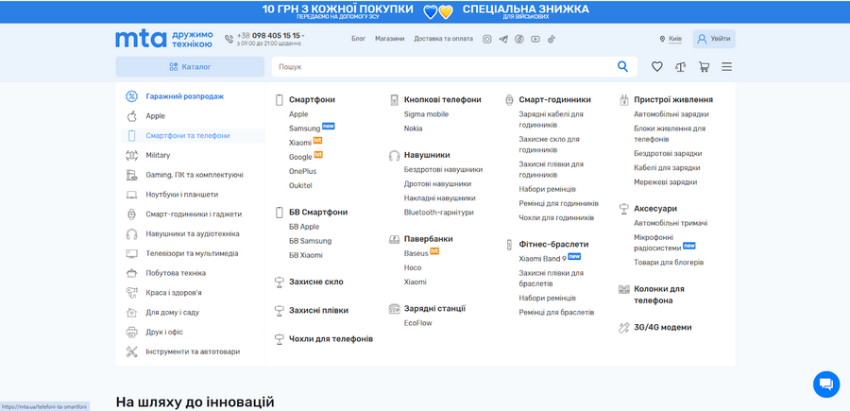Viewport: 850px width, 411px height.
Task: Open EcoFlow charging stations link
Action: click(418, 323)
